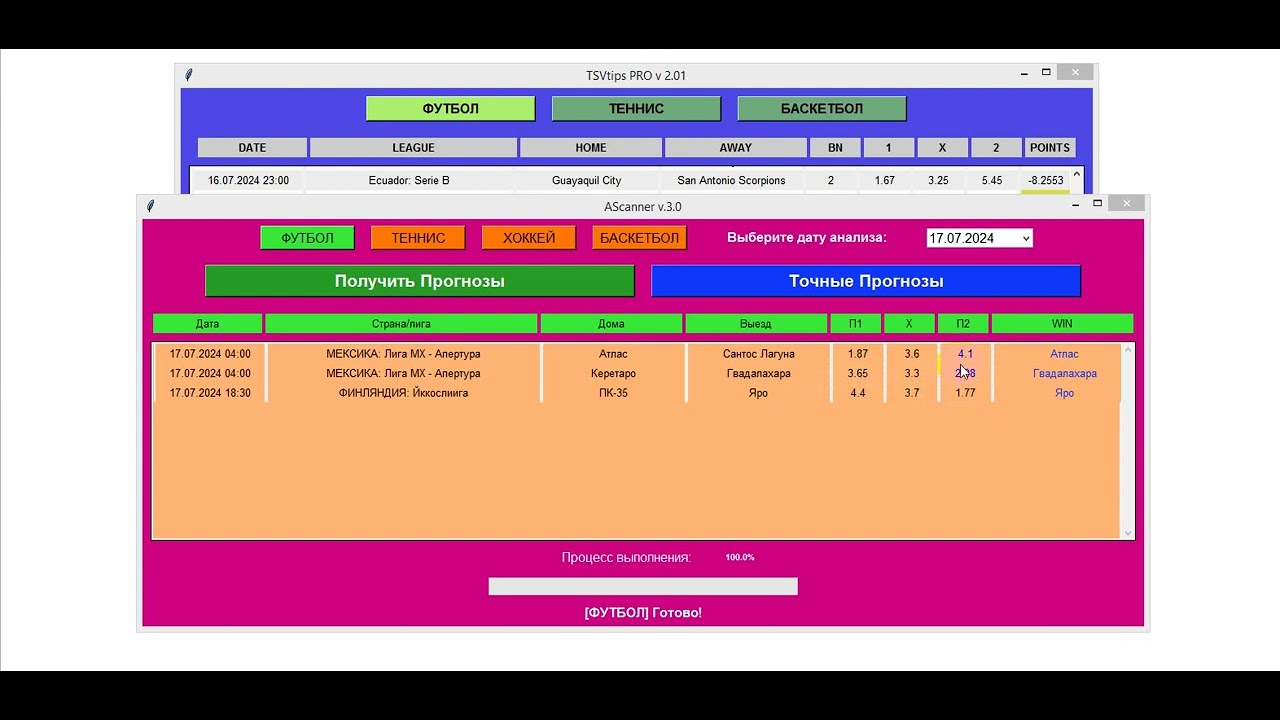Click ФИНЛЯНДИЯ: Йккoслиига league cell
The image size is (1280, 720).
pyautogui.click(x=403, y=393)
